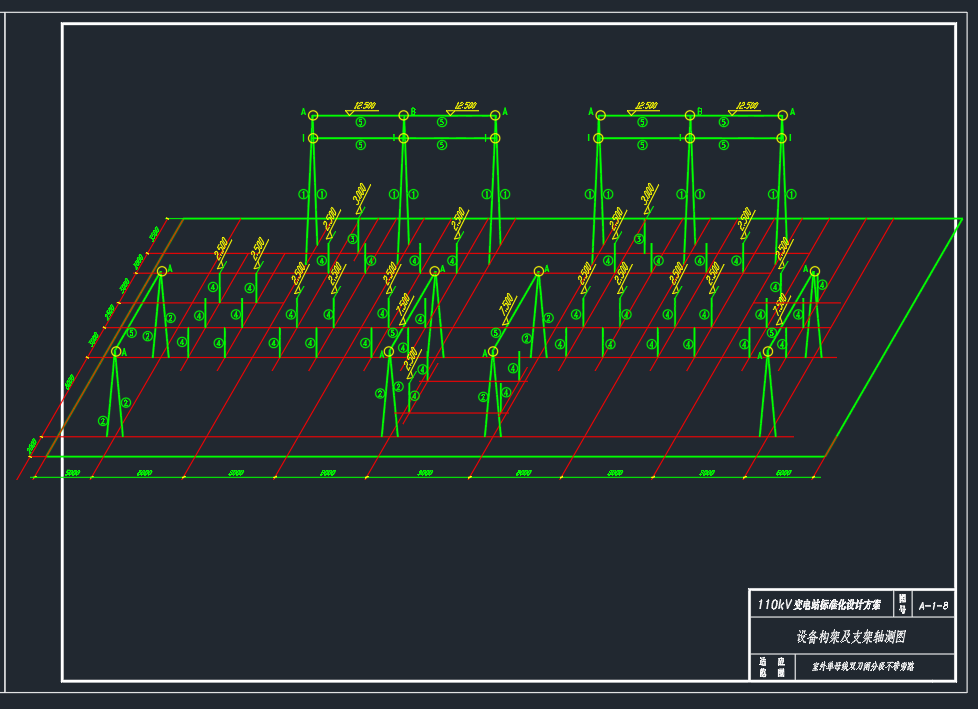Select the circled 3 marker under right gantry

coord(639,239)
